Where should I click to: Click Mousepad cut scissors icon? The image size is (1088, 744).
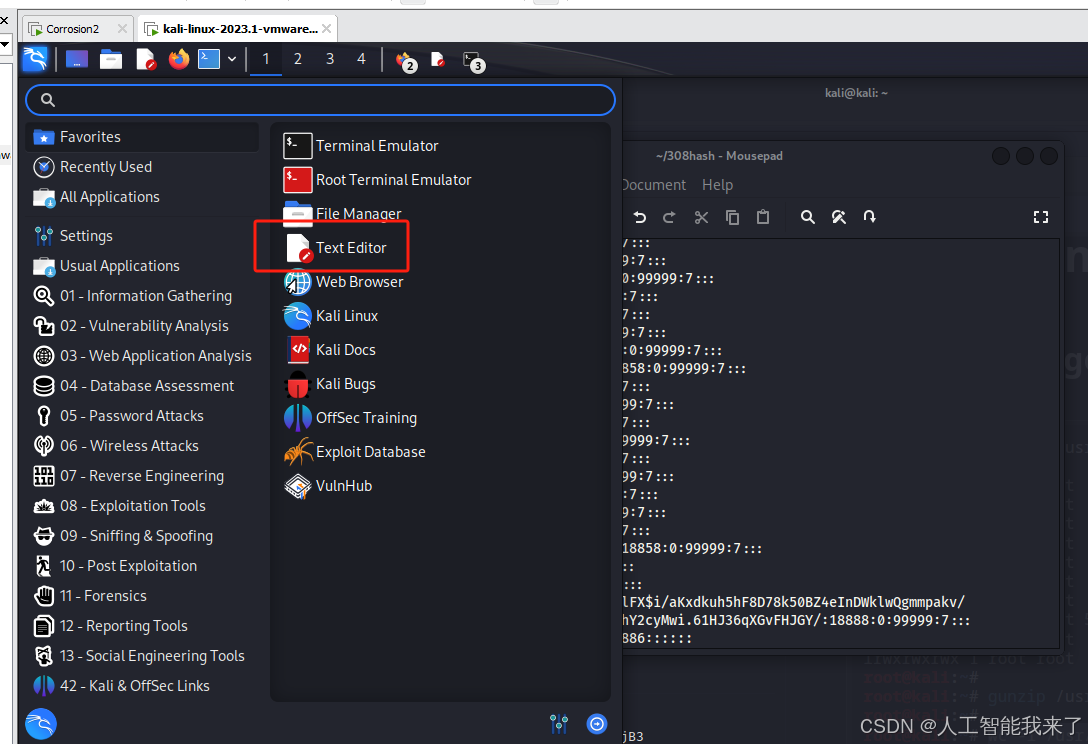click(702, 217)
